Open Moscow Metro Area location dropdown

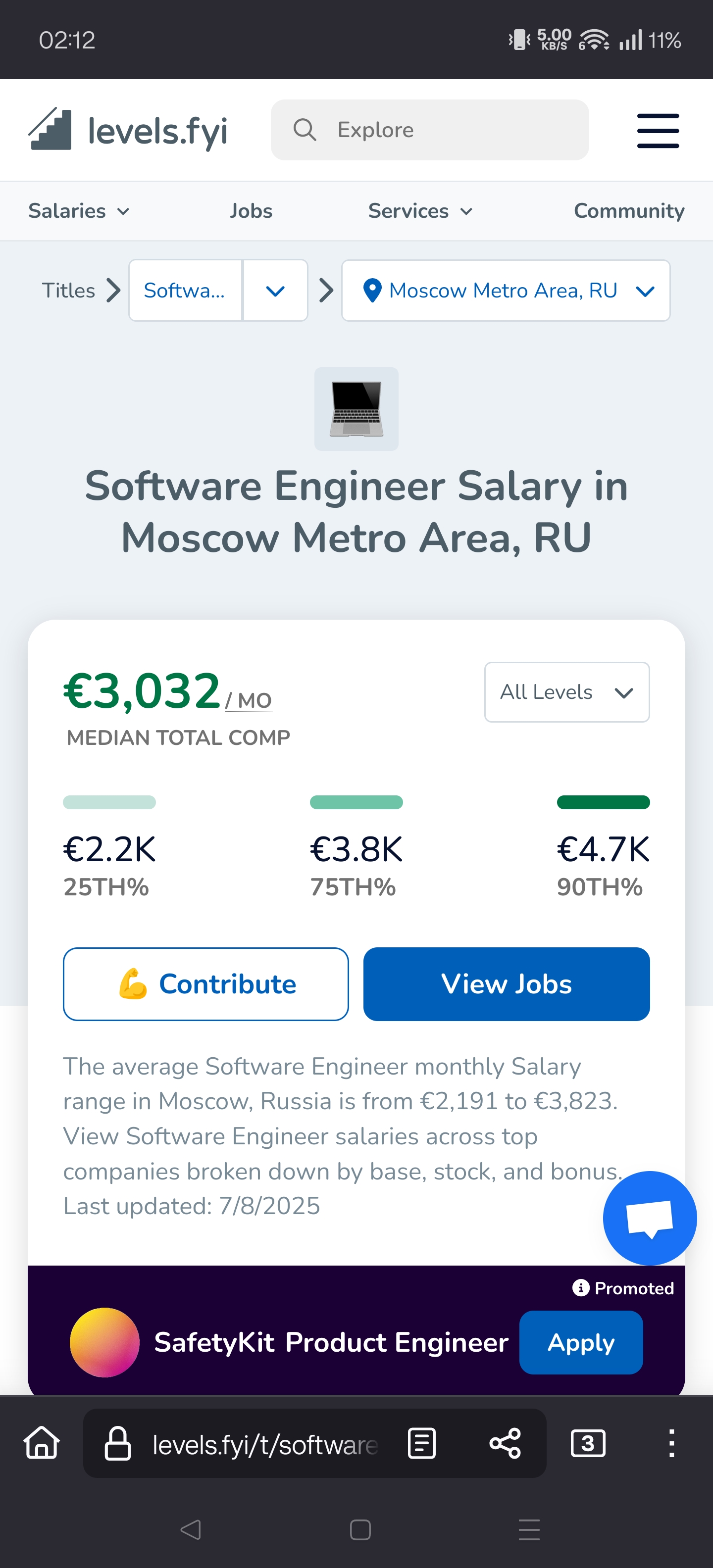(506, 291)
